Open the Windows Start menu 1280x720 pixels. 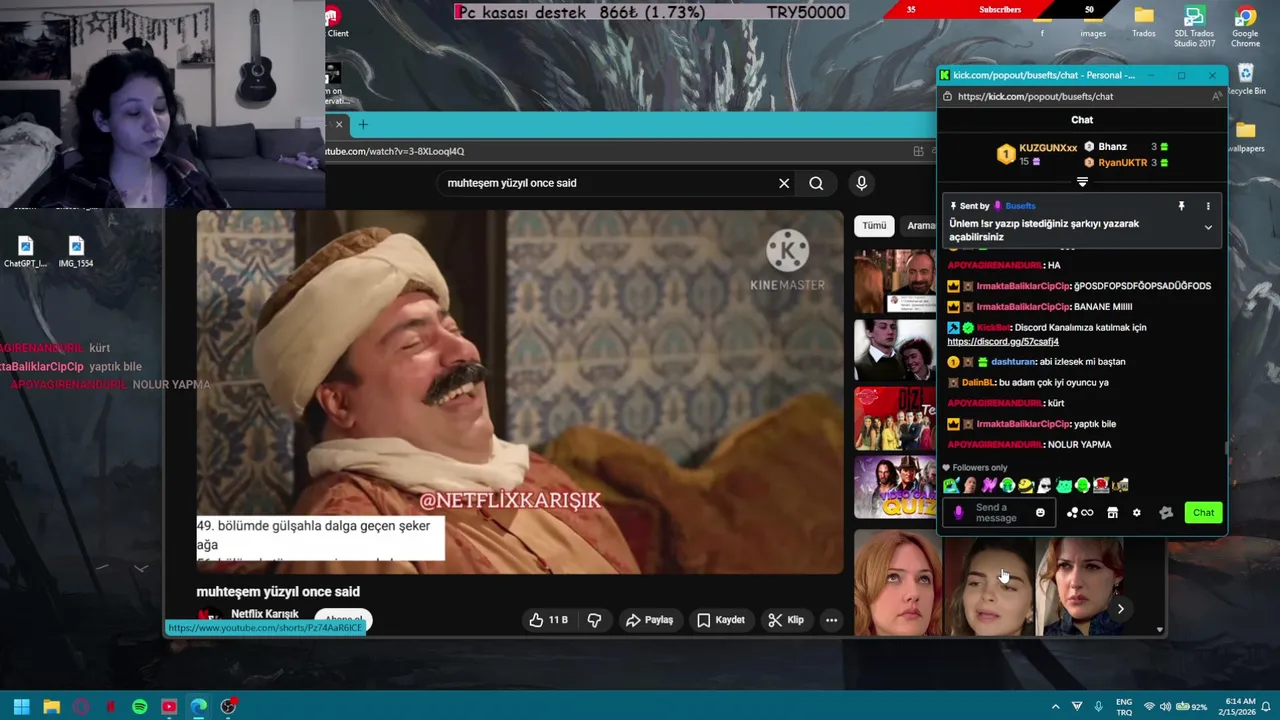(x=21, y=706)
